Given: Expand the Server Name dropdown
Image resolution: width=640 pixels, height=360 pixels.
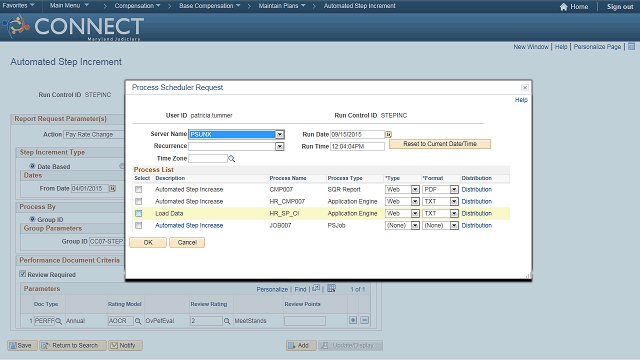Looking at the screenshot, I should [280, 134].
